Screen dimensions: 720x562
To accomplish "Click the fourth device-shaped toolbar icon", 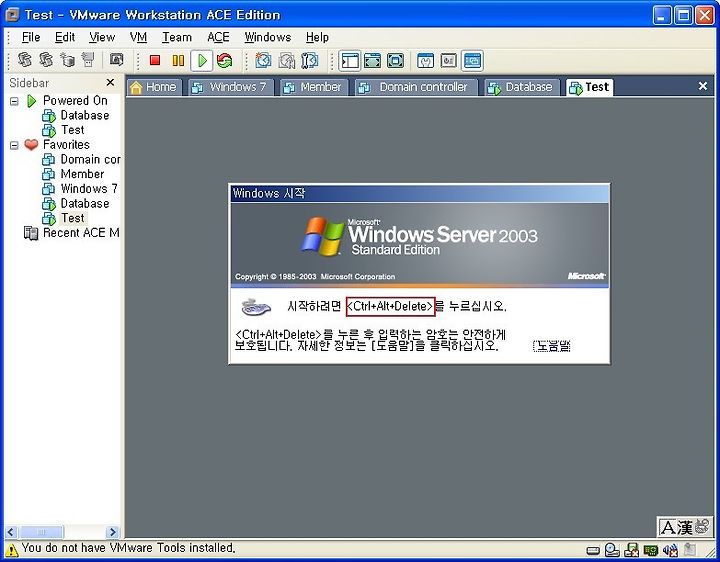I will (x=88, y=60).
